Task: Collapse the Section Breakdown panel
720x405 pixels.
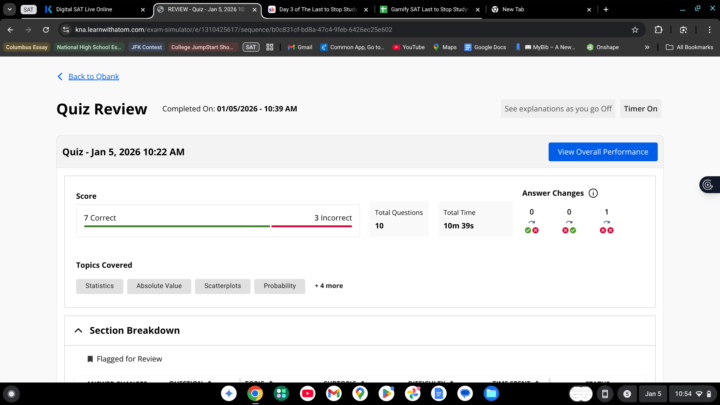Action: [79, 330]
